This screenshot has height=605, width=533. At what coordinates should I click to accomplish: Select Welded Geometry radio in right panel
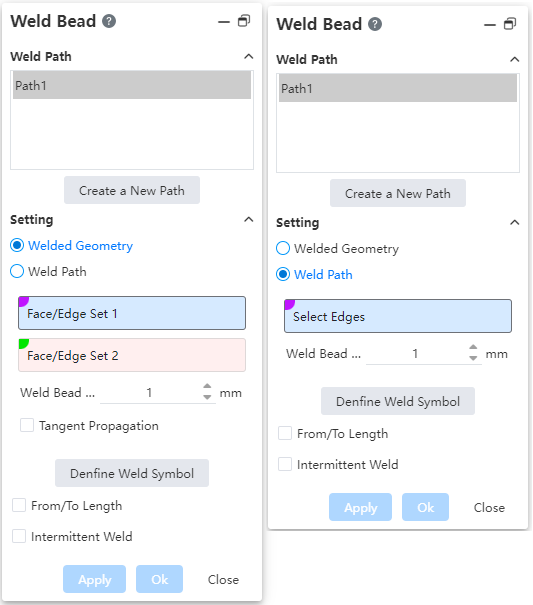pos(283,248)
